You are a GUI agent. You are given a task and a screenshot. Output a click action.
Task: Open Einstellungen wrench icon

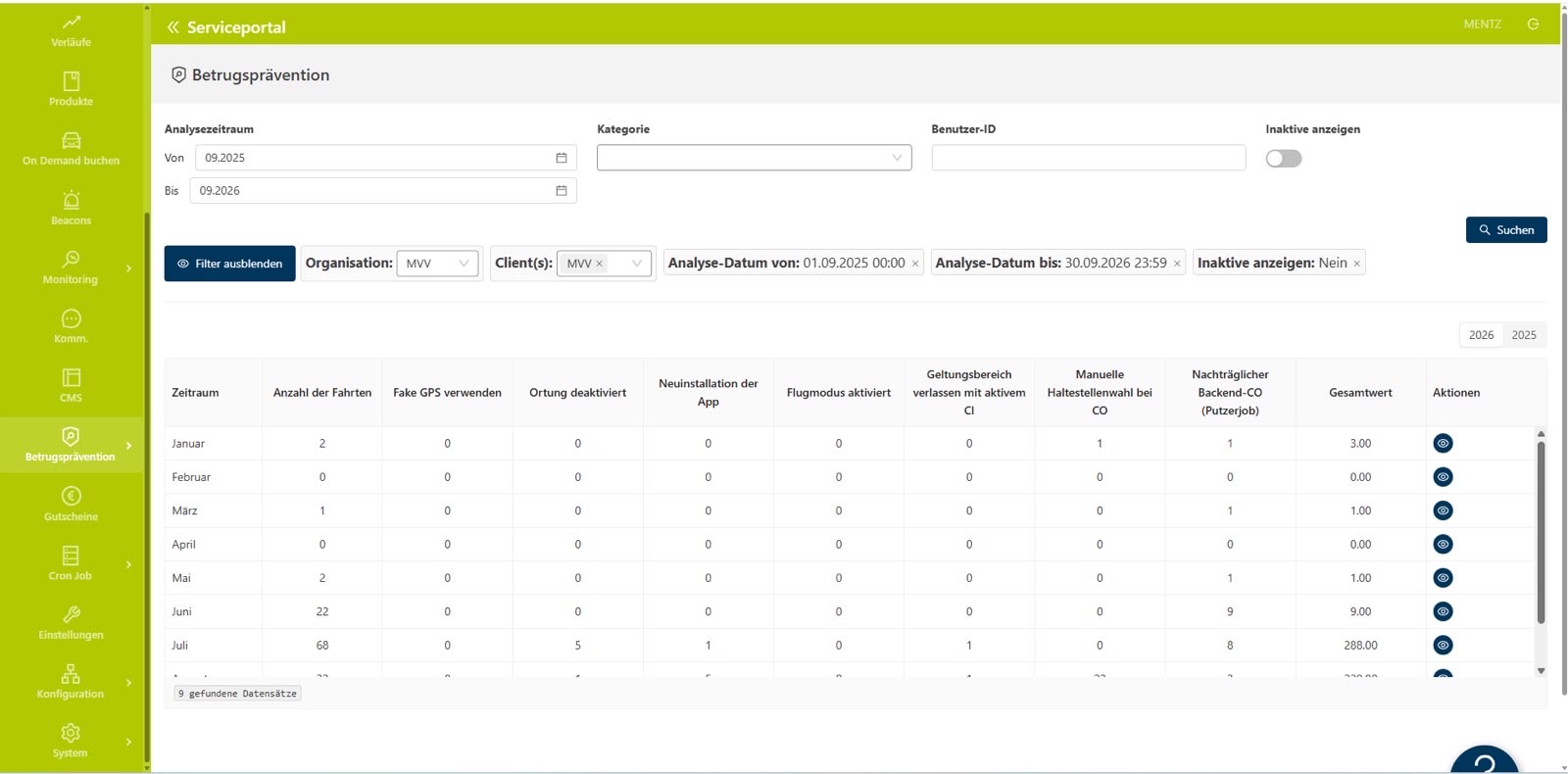[x=71, y=614]
